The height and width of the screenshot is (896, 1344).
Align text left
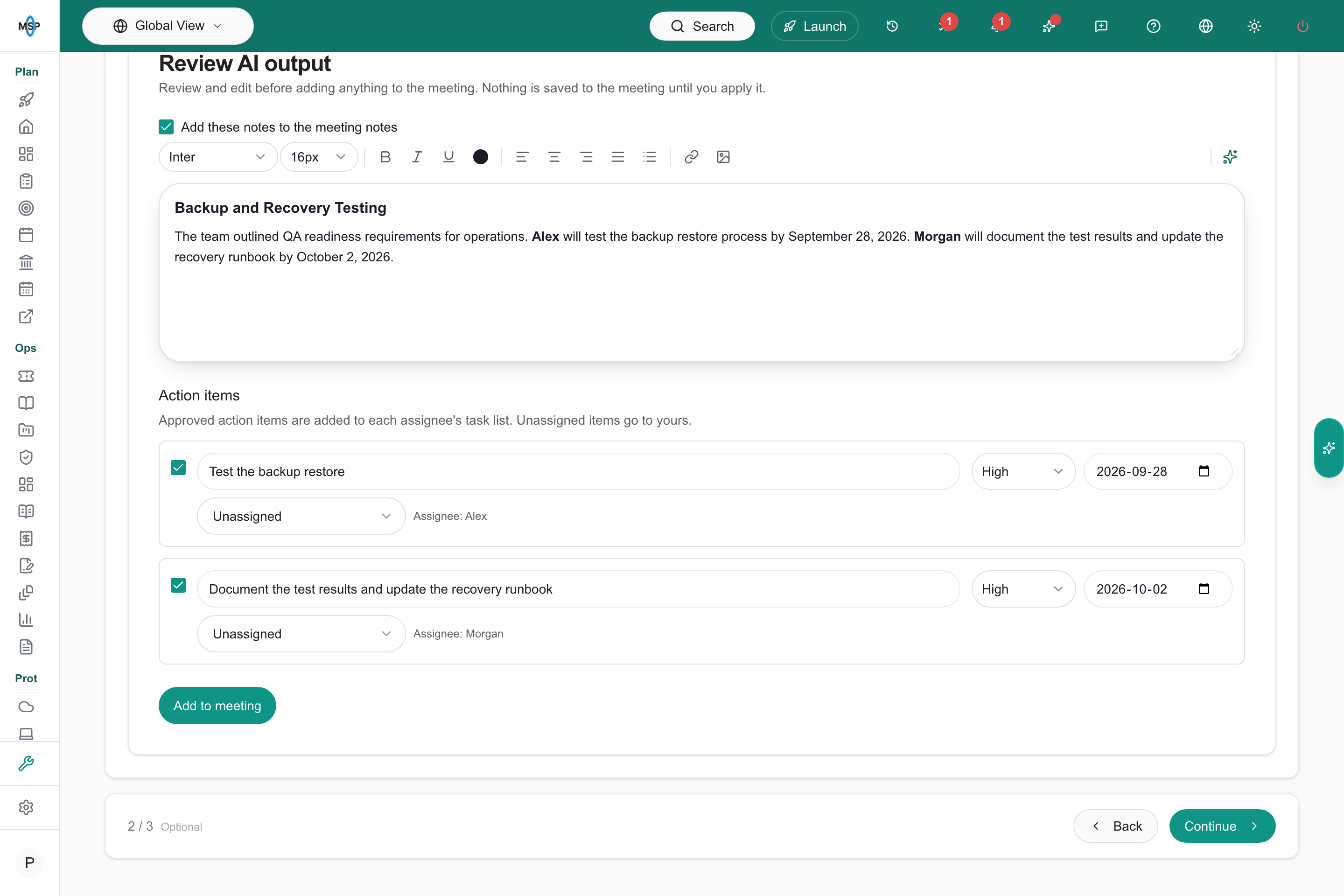point(522,157)
